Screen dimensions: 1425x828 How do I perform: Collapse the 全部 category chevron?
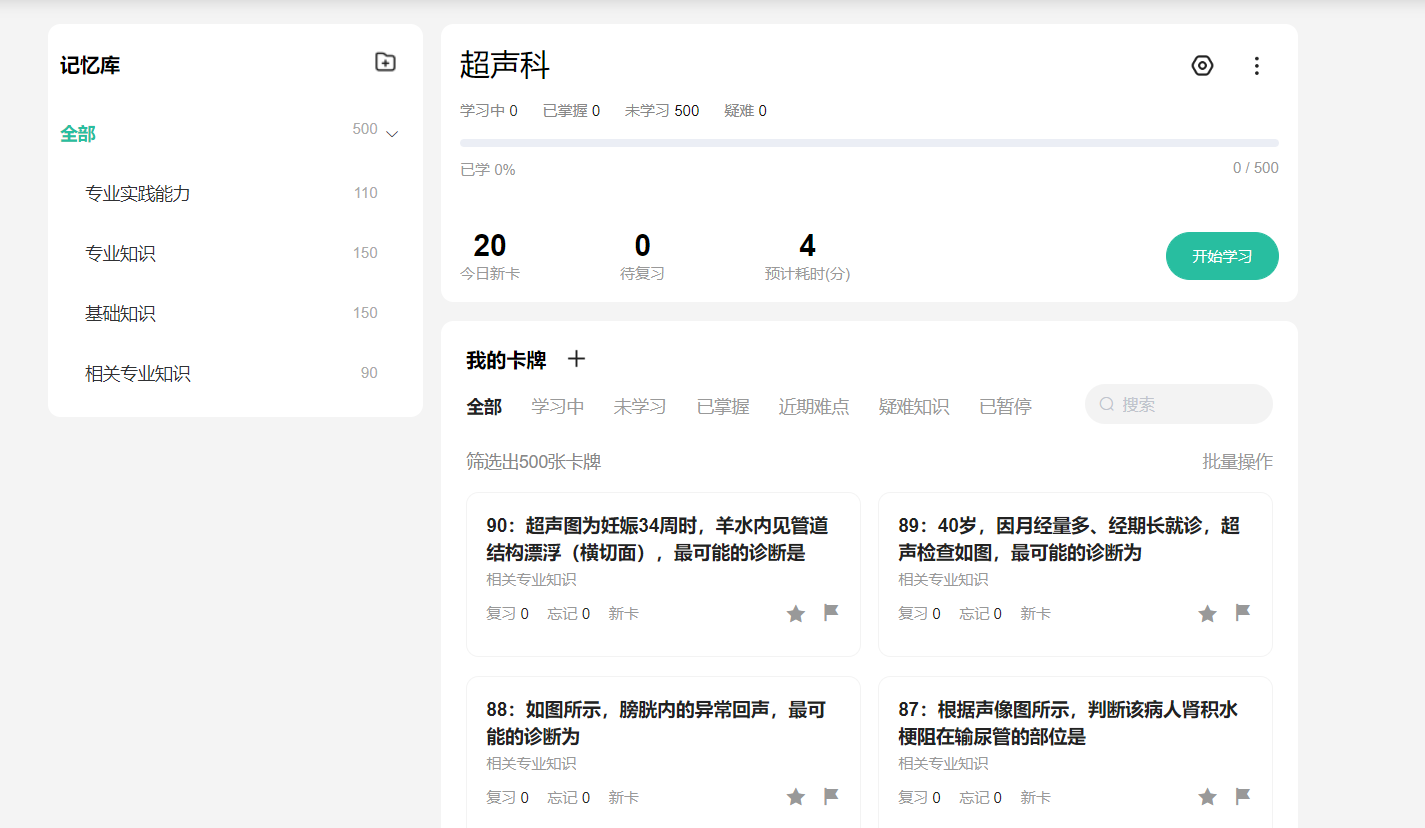point(392,134)
